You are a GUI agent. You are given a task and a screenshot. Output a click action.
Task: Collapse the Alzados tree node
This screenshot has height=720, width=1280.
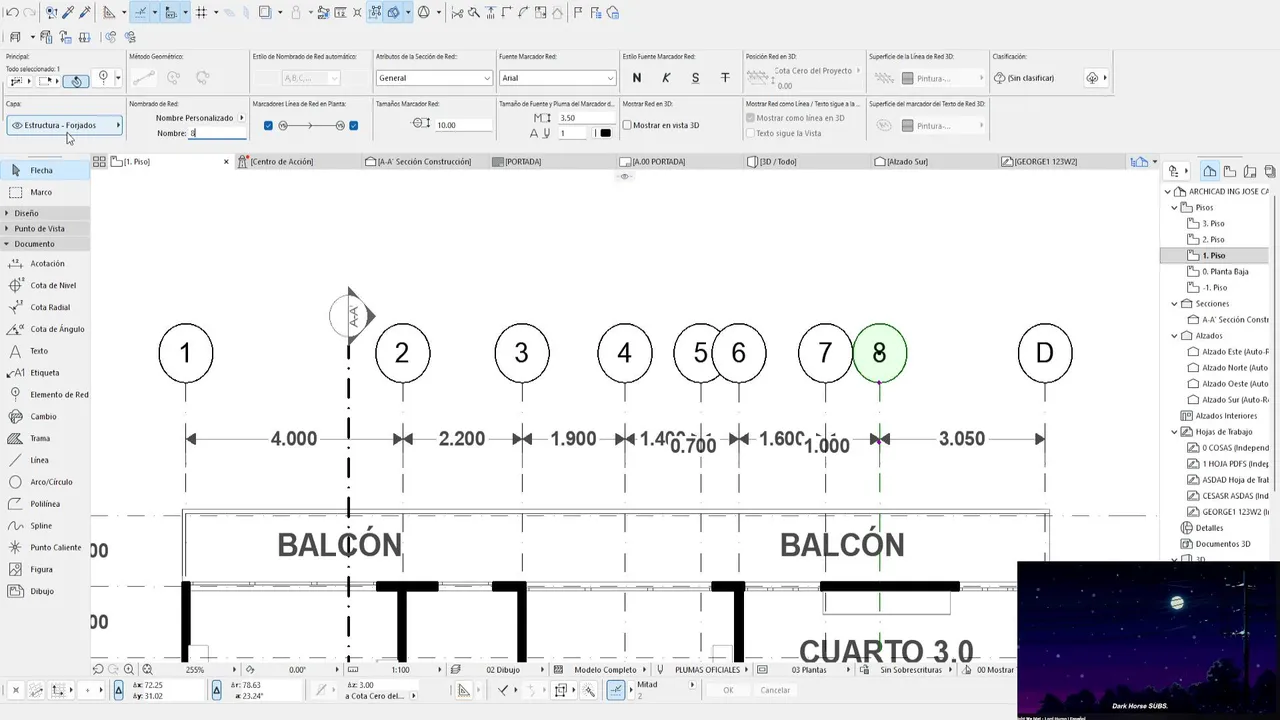[x=1175, y=336]
